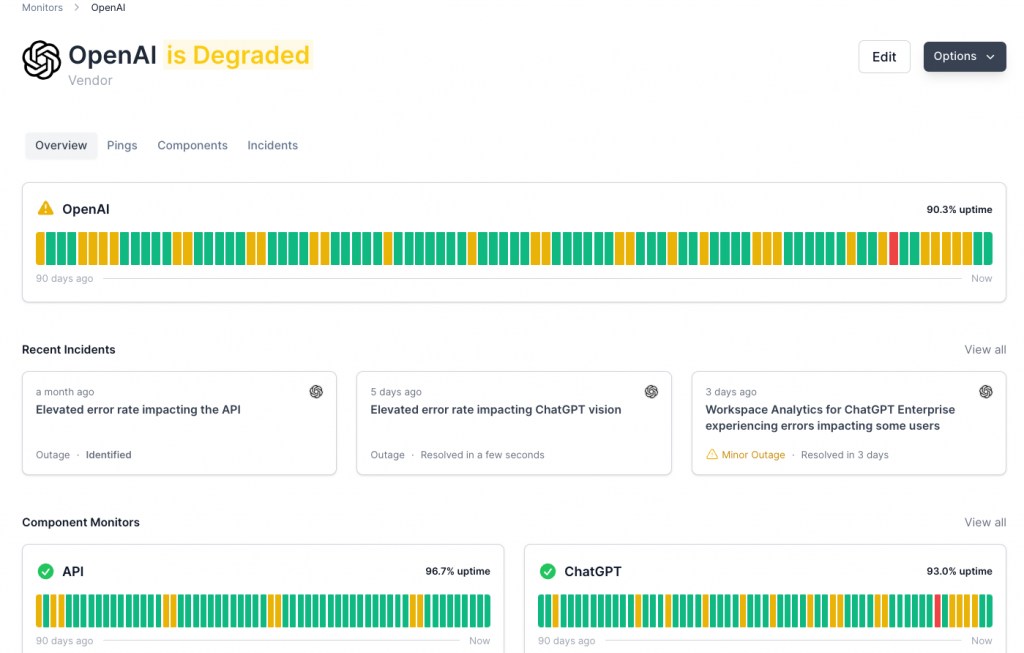The height and width of the screenshot is (653, 1024).
Task: Click the 93.0% uptime label on ChatGPT
Action: point(959,571)
